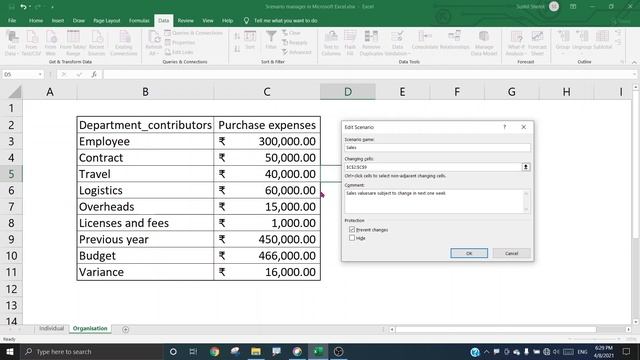
Task: Open Queries & Connections pane button
Action: 193,33
